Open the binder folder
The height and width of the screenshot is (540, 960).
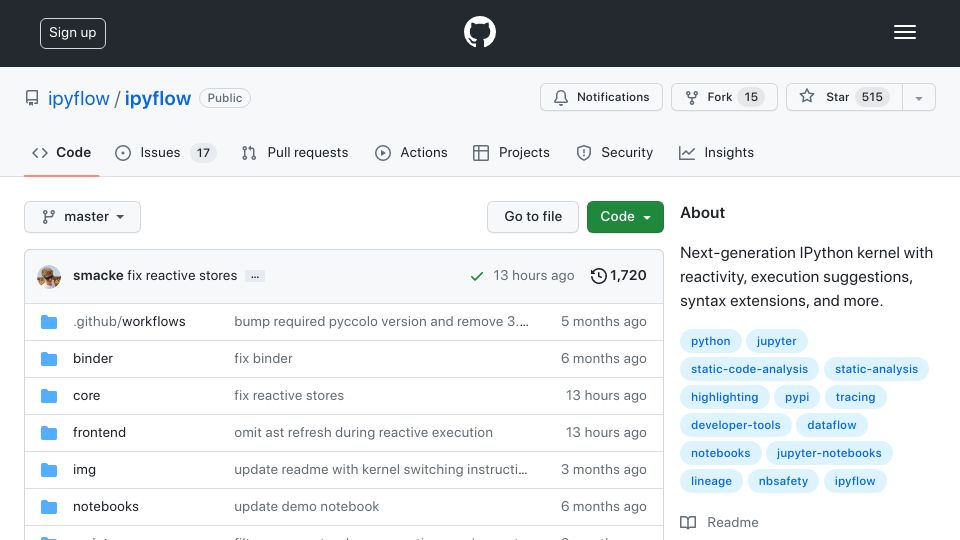[x=93, y=358]
